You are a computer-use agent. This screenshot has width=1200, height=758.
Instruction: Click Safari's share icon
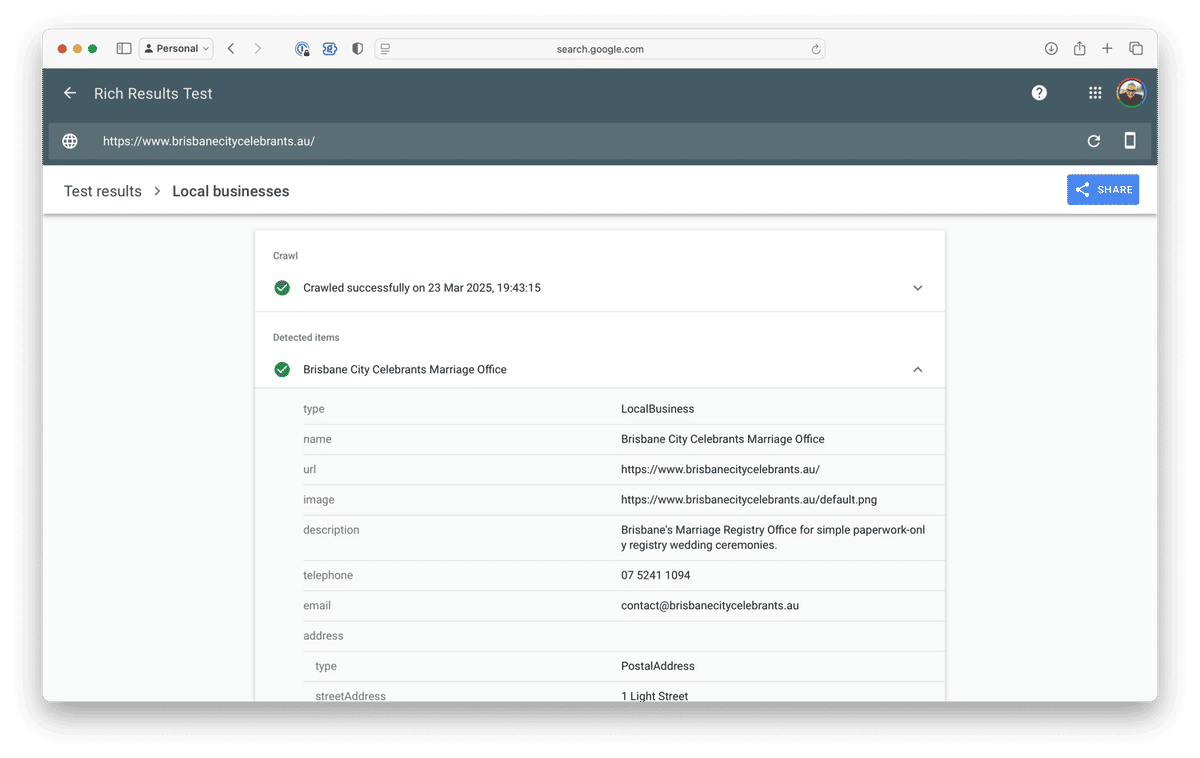click(1080, 48)
